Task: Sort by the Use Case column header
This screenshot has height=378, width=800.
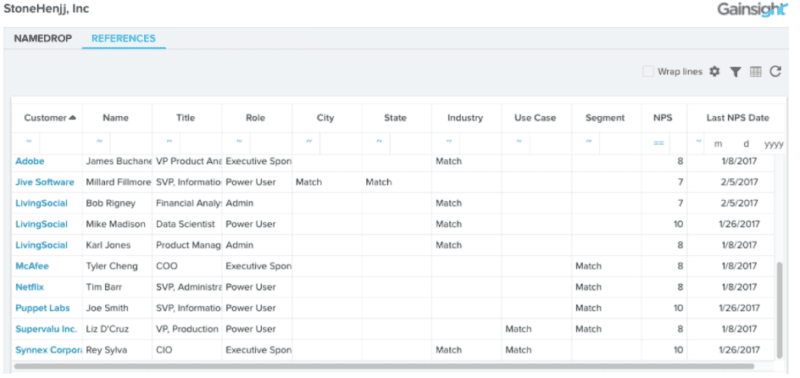Action: [535, 118]
